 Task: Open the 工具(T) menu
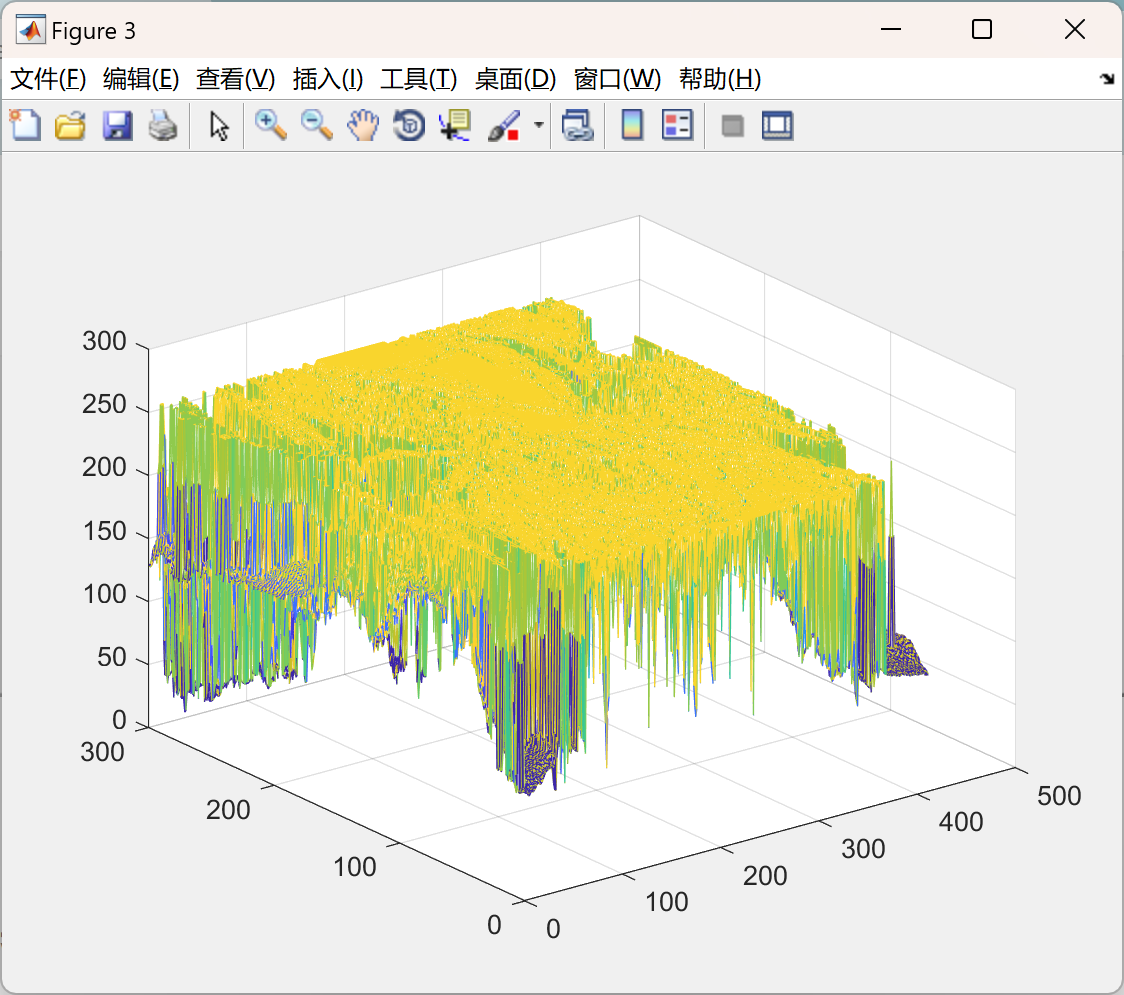click(x=419, y=79)
